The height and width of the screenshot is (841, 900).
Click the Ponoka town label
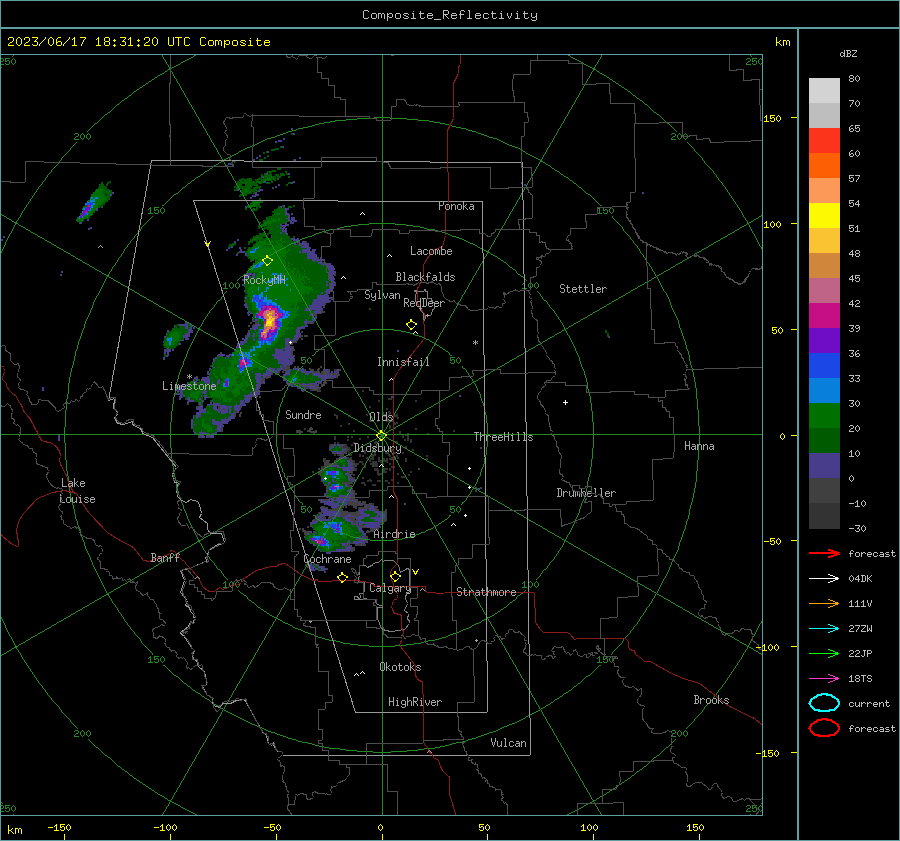pyautogui.click(x=456, y=206)
